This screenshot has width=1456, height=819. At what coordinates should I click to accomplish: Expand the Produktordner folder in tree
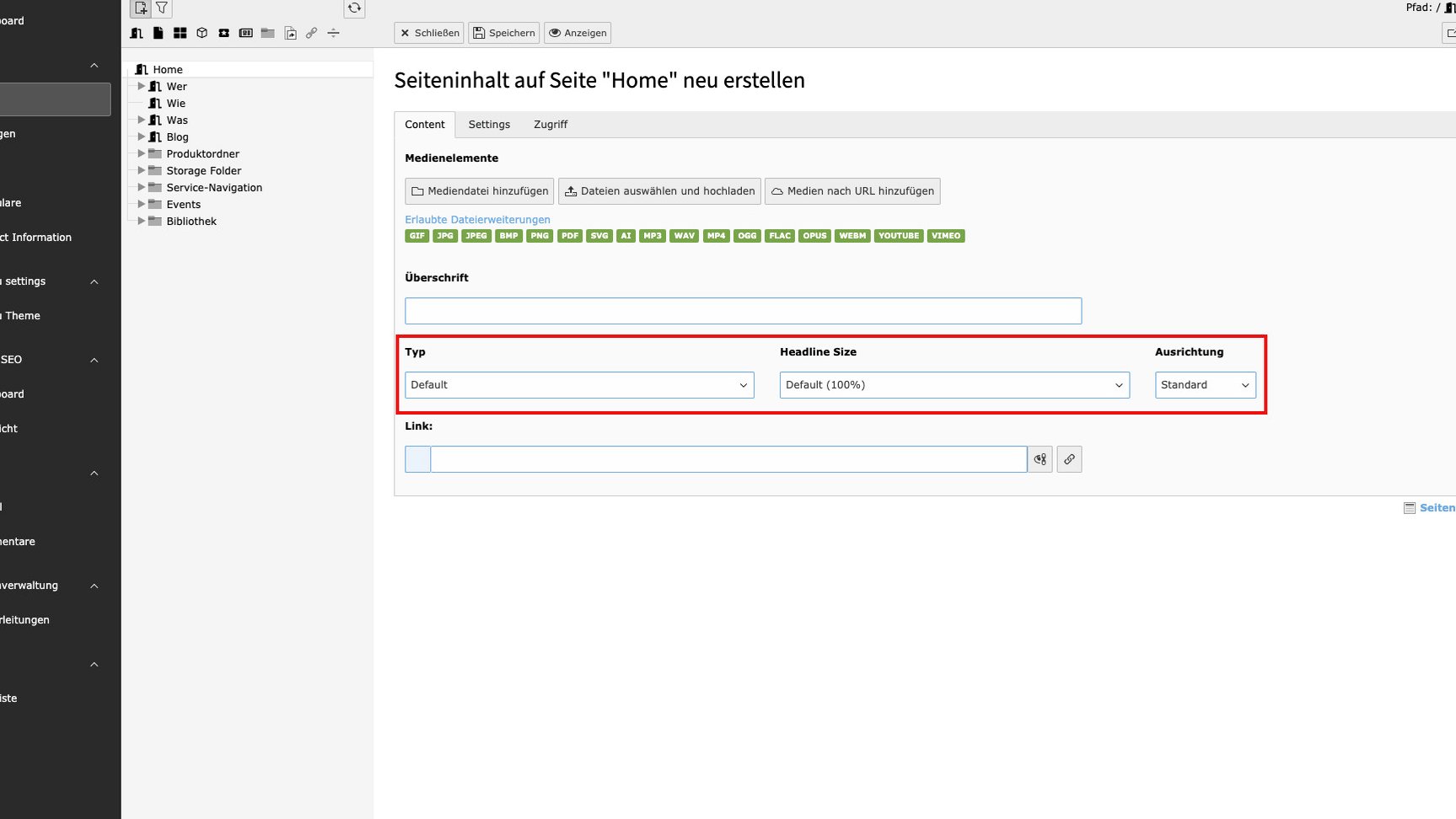click(142, 153)
